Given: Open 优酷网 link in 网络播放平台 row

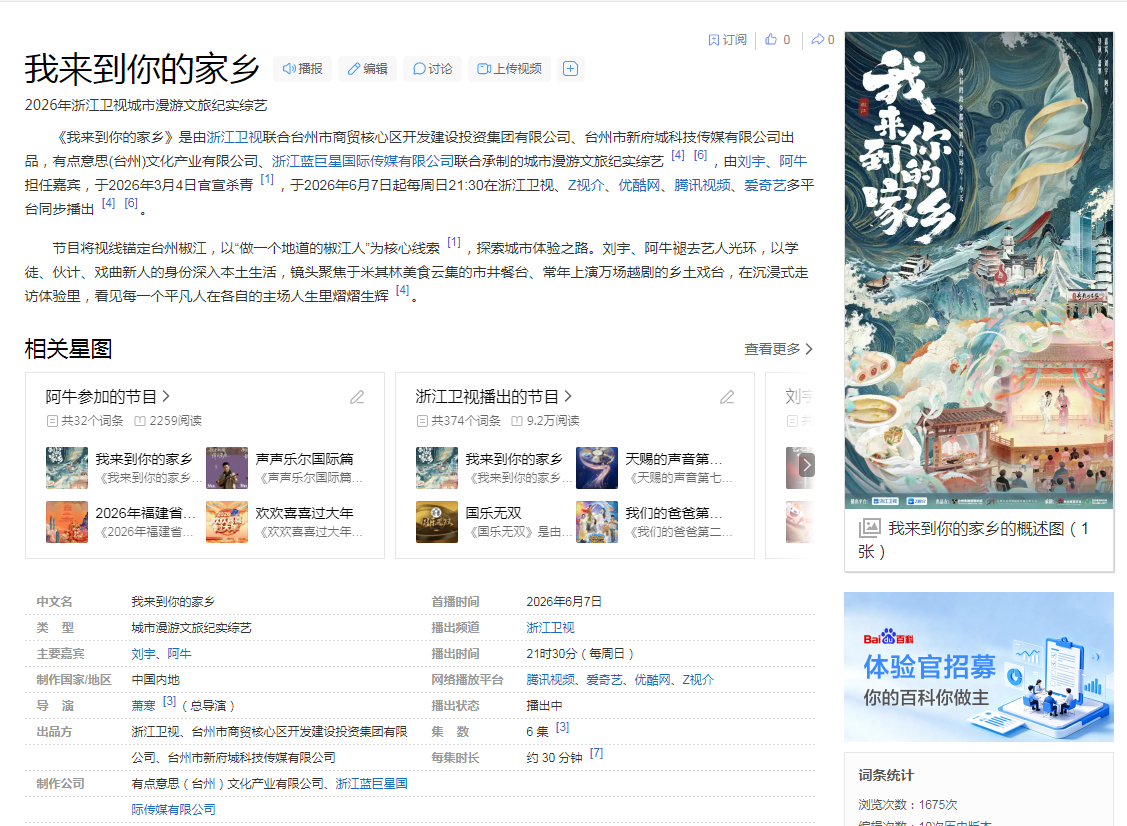Looking at the screenshot, I should pos(653,680).
